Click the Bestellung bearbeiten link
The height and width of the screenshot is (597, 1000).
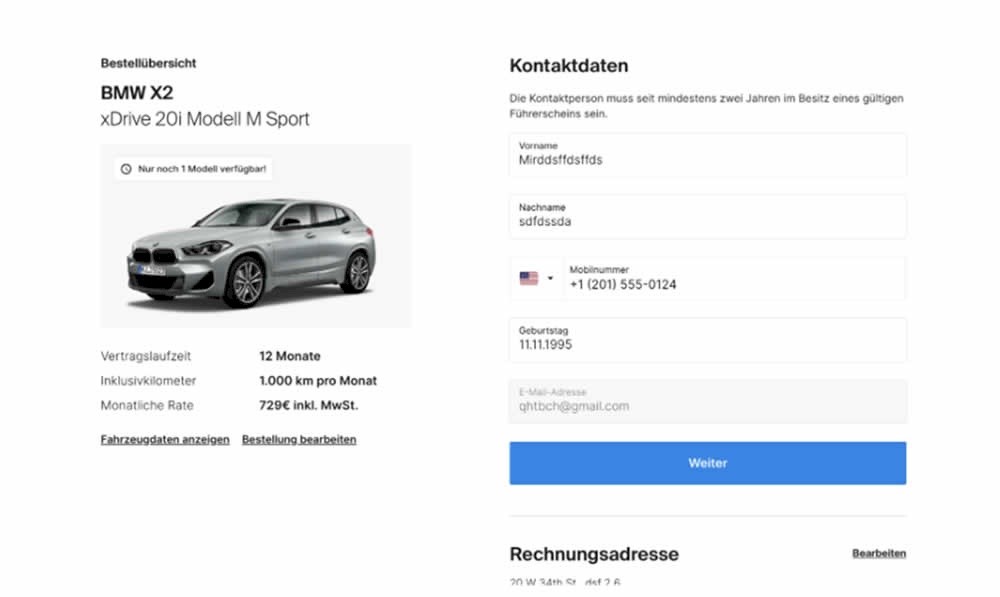(x=299, y=439)
